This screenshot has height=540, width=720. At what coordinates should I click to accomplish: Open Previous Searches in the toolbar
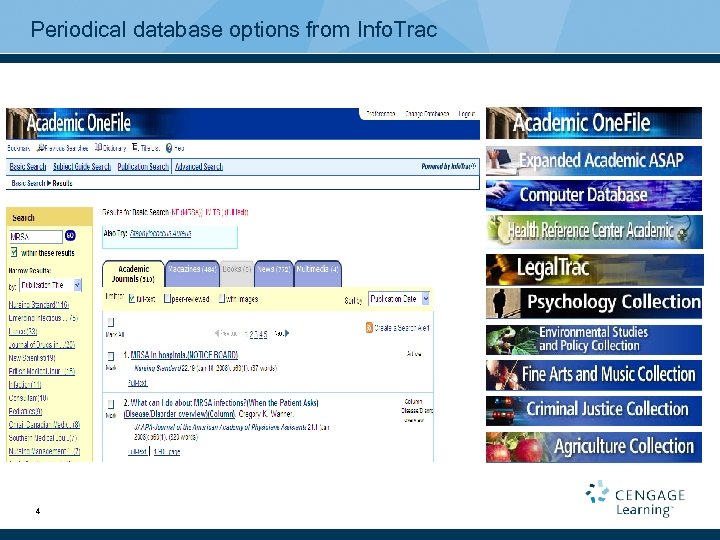[x=62, y=148]
